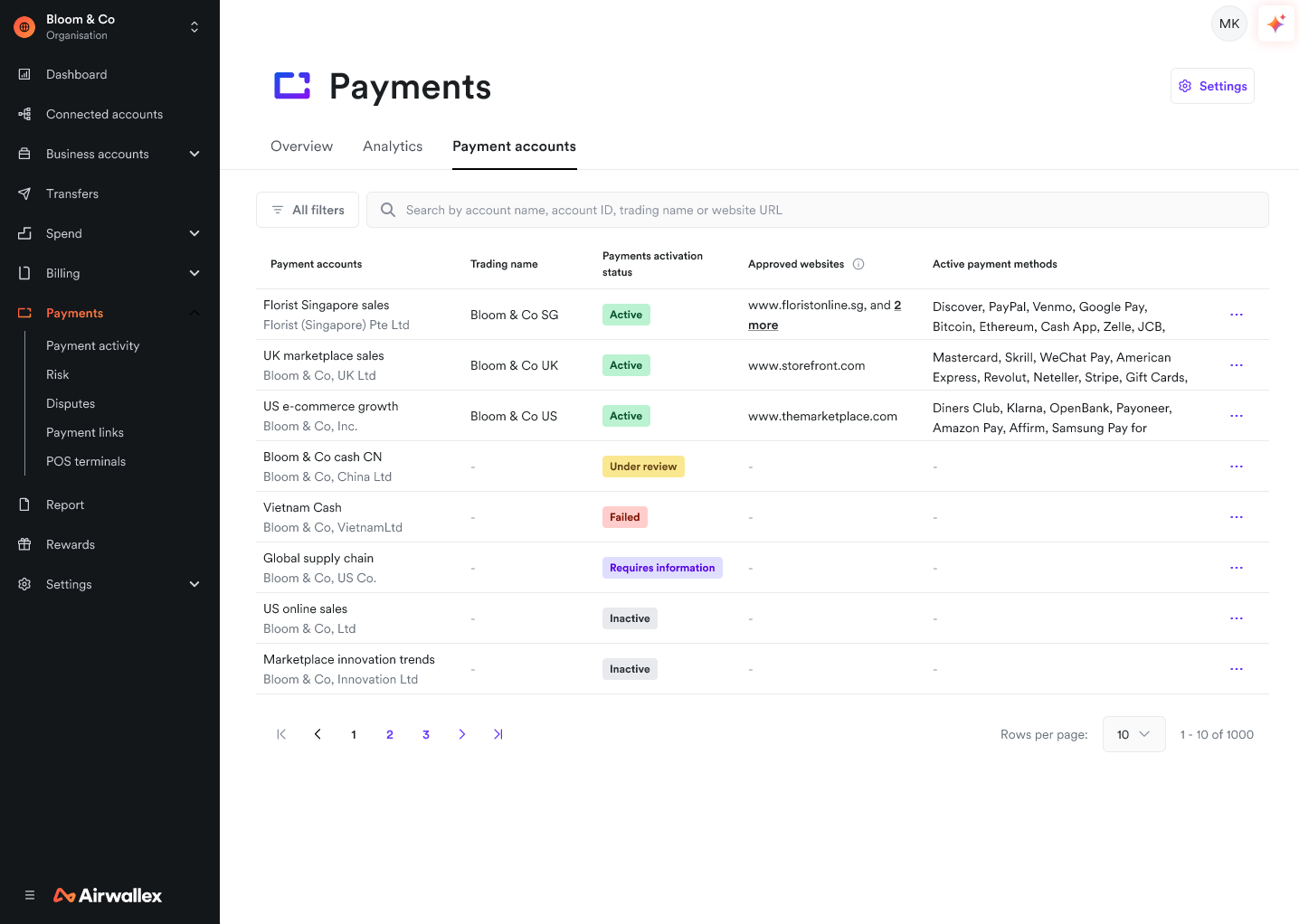The width and height of the screenshot is (1299, 924).
Task: Click 'Global supply chain' account name
Action: 318,559
